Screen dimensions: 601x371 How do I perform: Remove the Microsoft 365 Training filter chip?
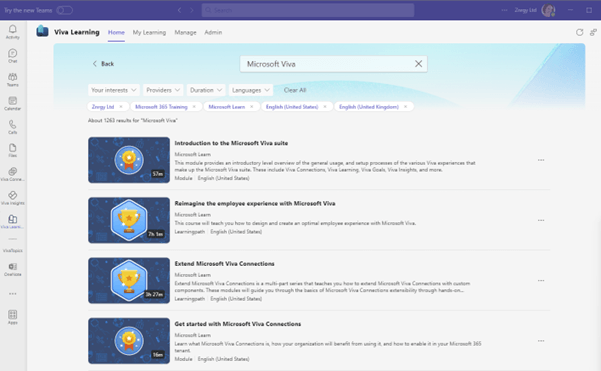coord(194,107)
